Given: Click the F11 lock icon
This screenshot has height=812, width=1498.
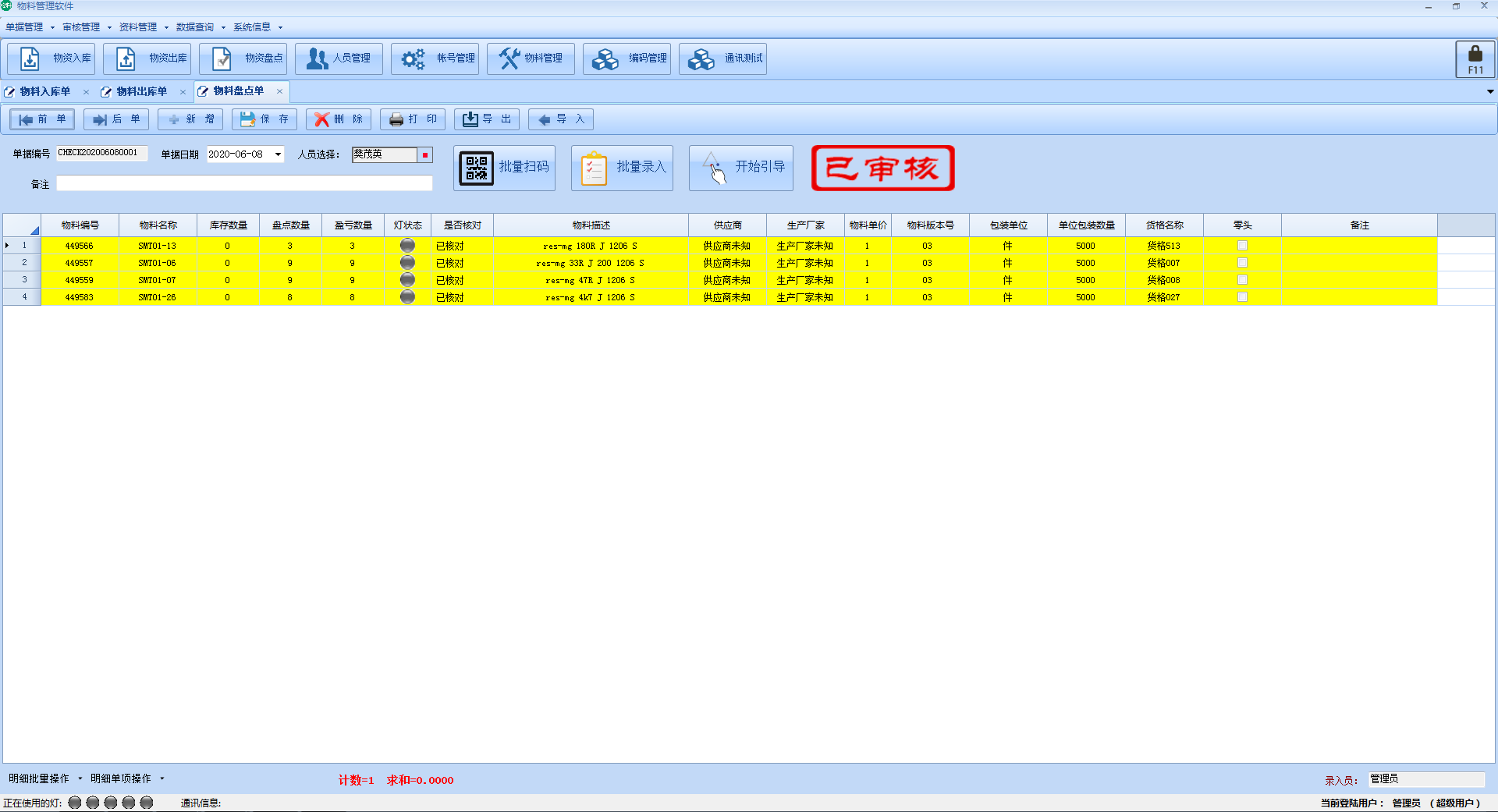Looking at the screenshot, I should coord(1475,59).
